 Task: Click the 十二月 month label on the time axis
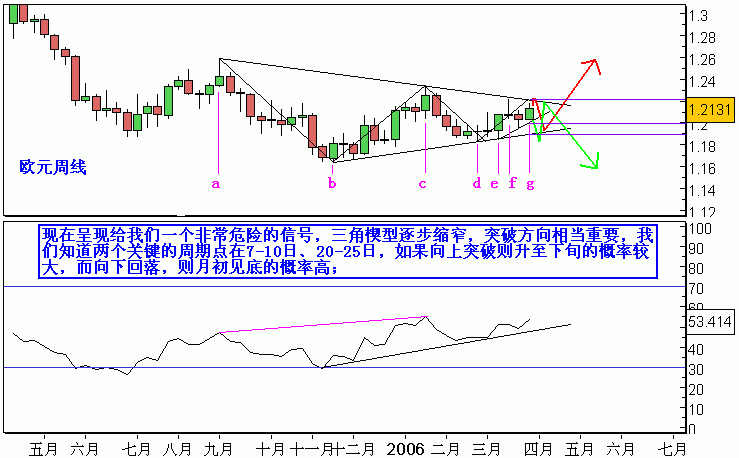pos(354,449)
